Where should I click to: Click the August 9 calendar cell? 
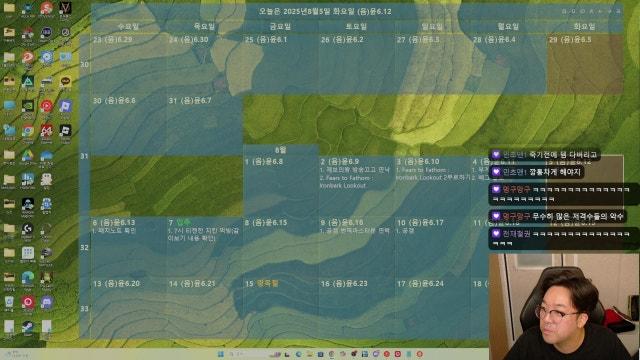click(x=356, y=247)
